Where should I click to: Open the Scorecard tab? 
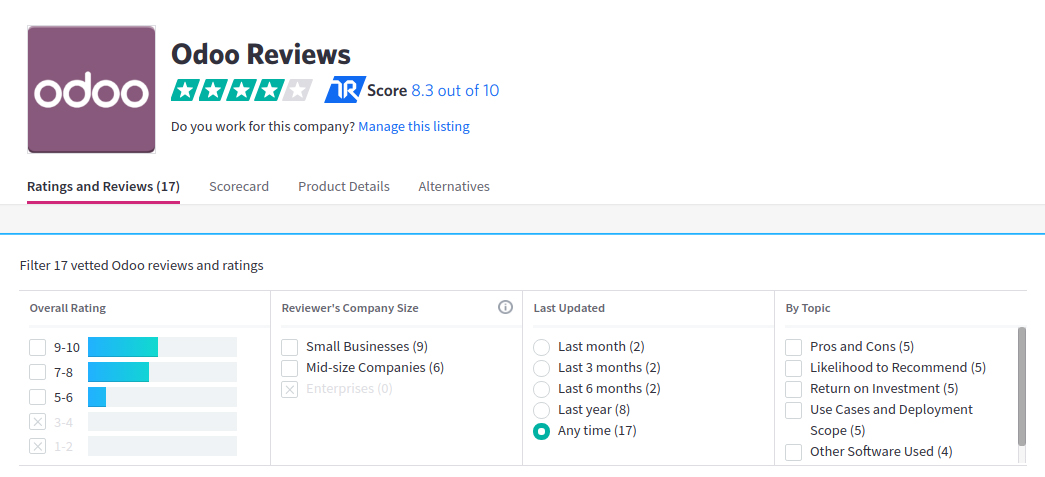(x=239, y=187)
